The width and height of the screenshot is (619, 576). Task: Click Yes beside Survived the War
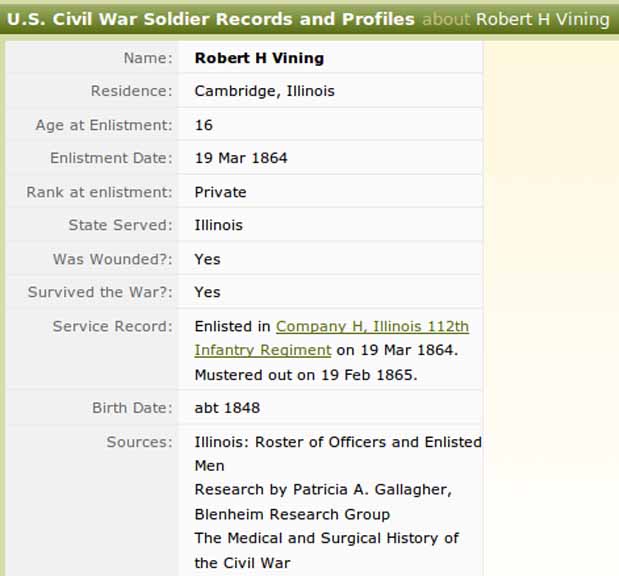coord(207,292)
